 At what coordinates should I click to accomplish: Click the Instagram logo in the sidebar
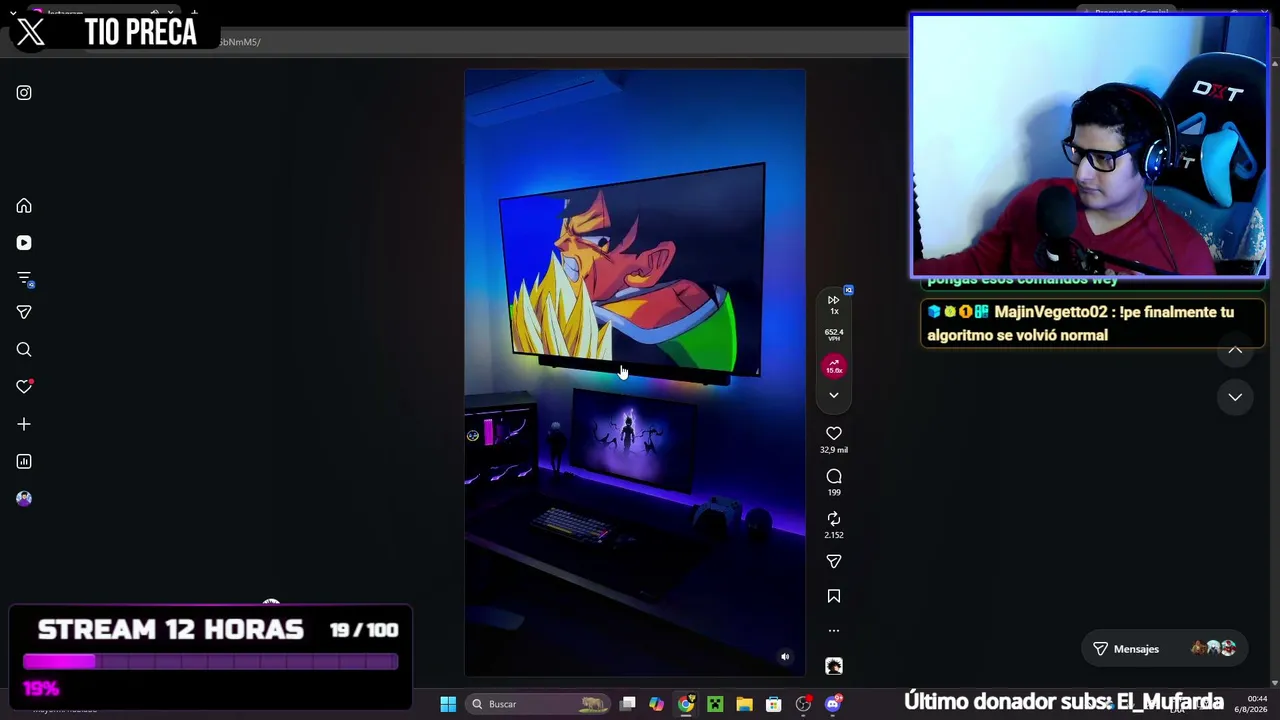coord(24,93)
